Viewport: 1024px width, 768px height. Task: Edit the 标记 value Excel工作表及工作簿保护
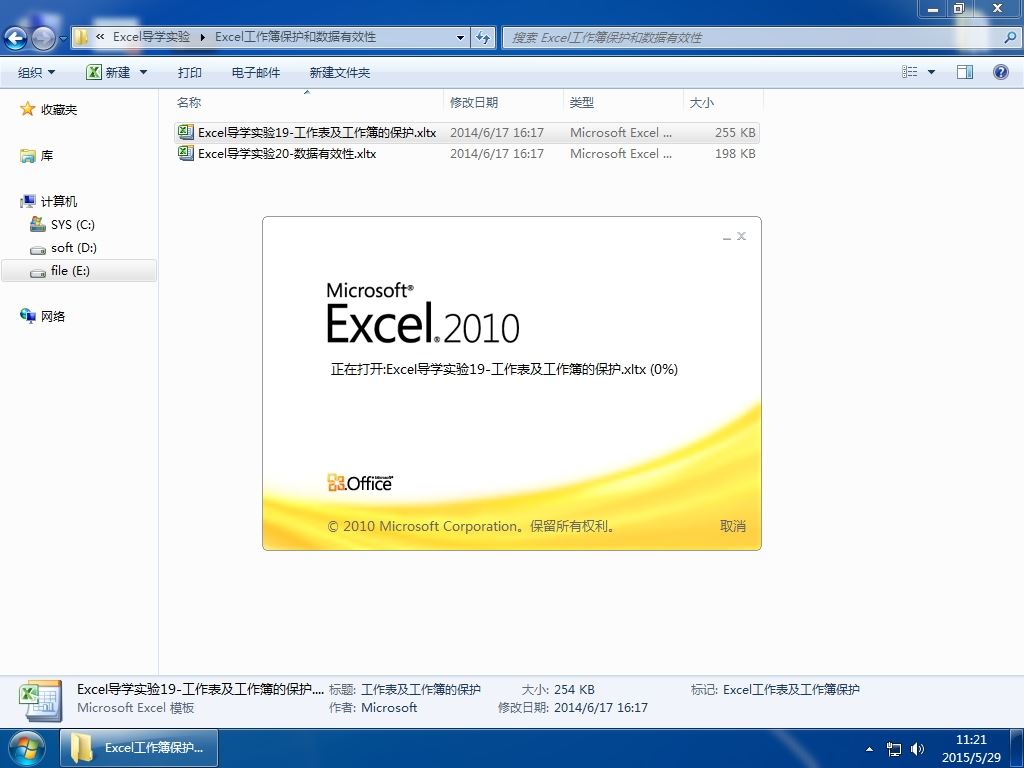pos(791,689)
